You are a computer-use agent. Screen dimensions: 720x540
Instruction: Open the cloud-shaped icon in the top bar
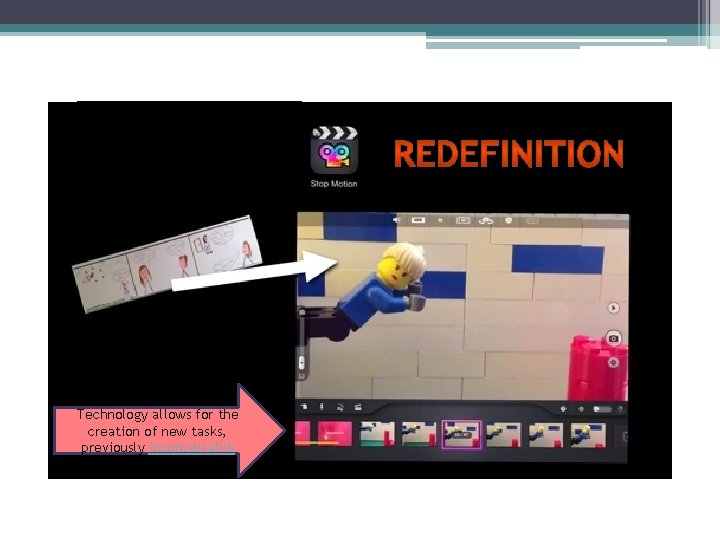(486, 221)
